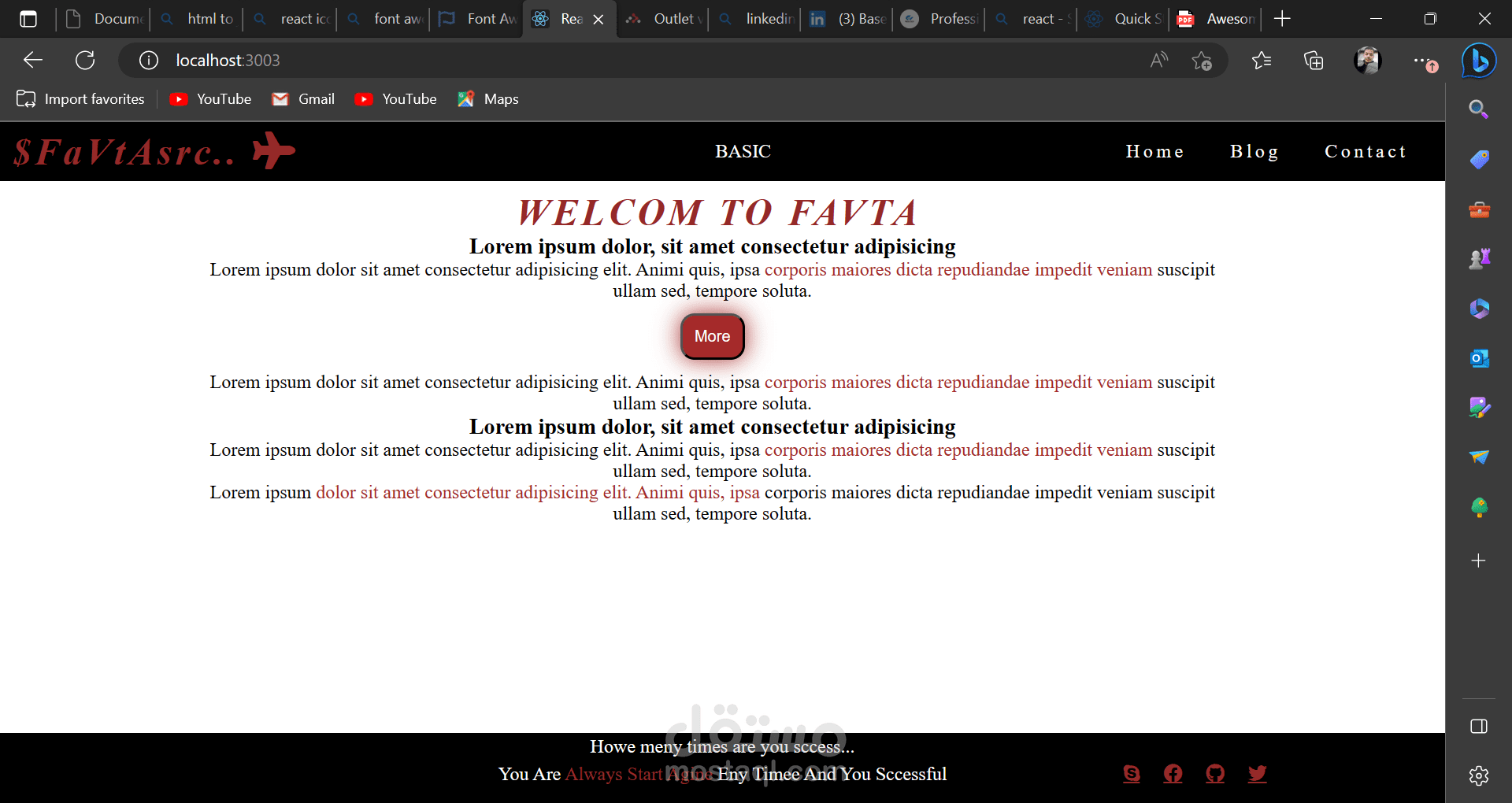The image size is (1512, 803).
Task: Open the GitHub footer icon
Action: tap(1215, 774)
